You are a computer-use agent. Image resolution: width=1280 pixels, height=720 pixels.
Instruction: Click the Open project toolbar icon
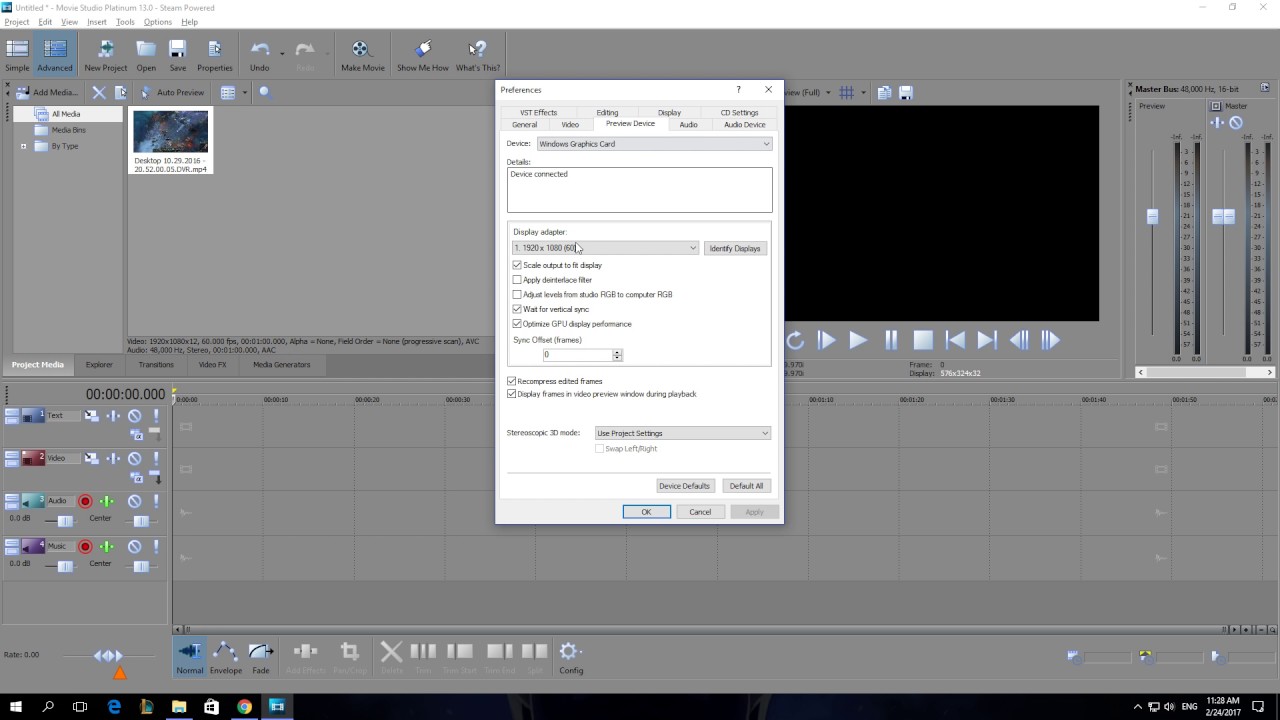click(x=146, y=56)
